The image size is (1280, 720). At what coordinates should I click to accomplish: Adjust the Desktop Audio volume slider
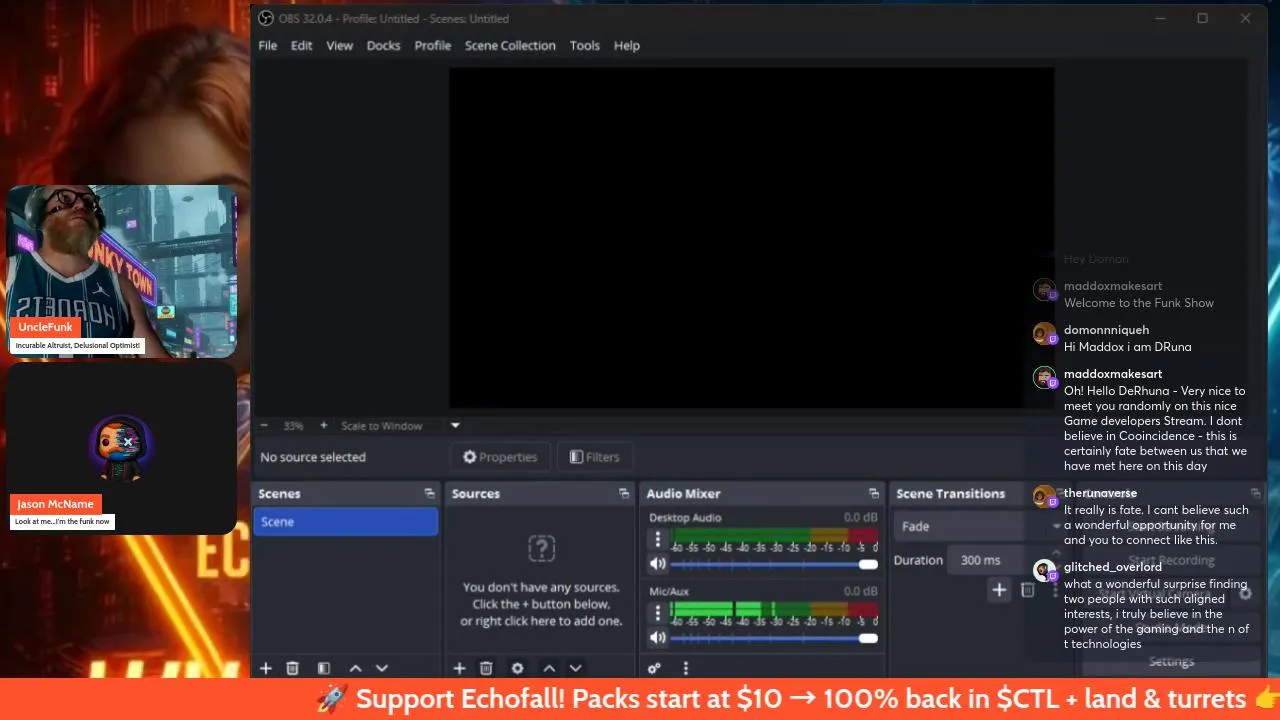point(774,564)
